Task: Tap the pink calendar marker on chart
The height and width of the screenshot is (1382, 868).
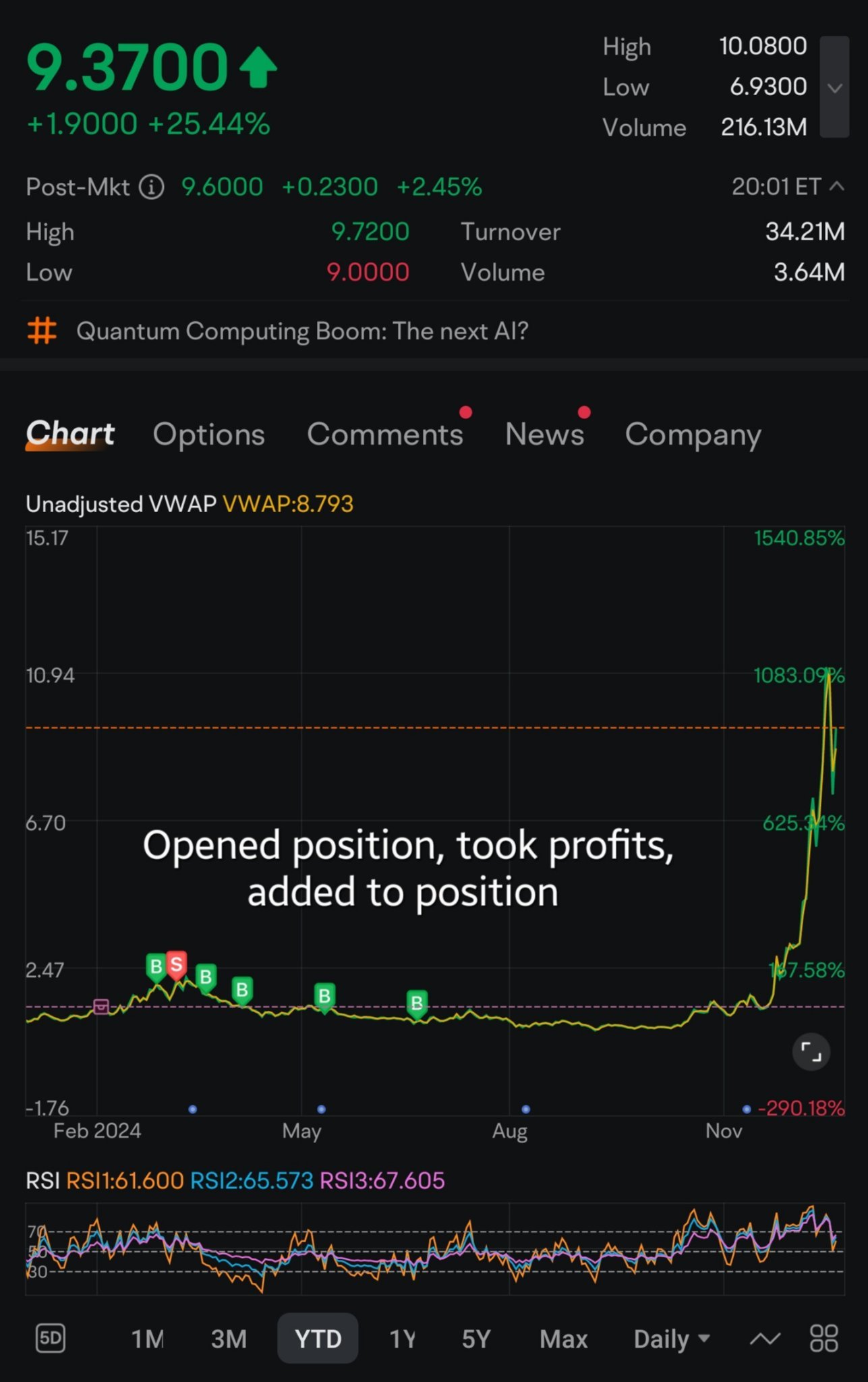Action: [101, 1007]
